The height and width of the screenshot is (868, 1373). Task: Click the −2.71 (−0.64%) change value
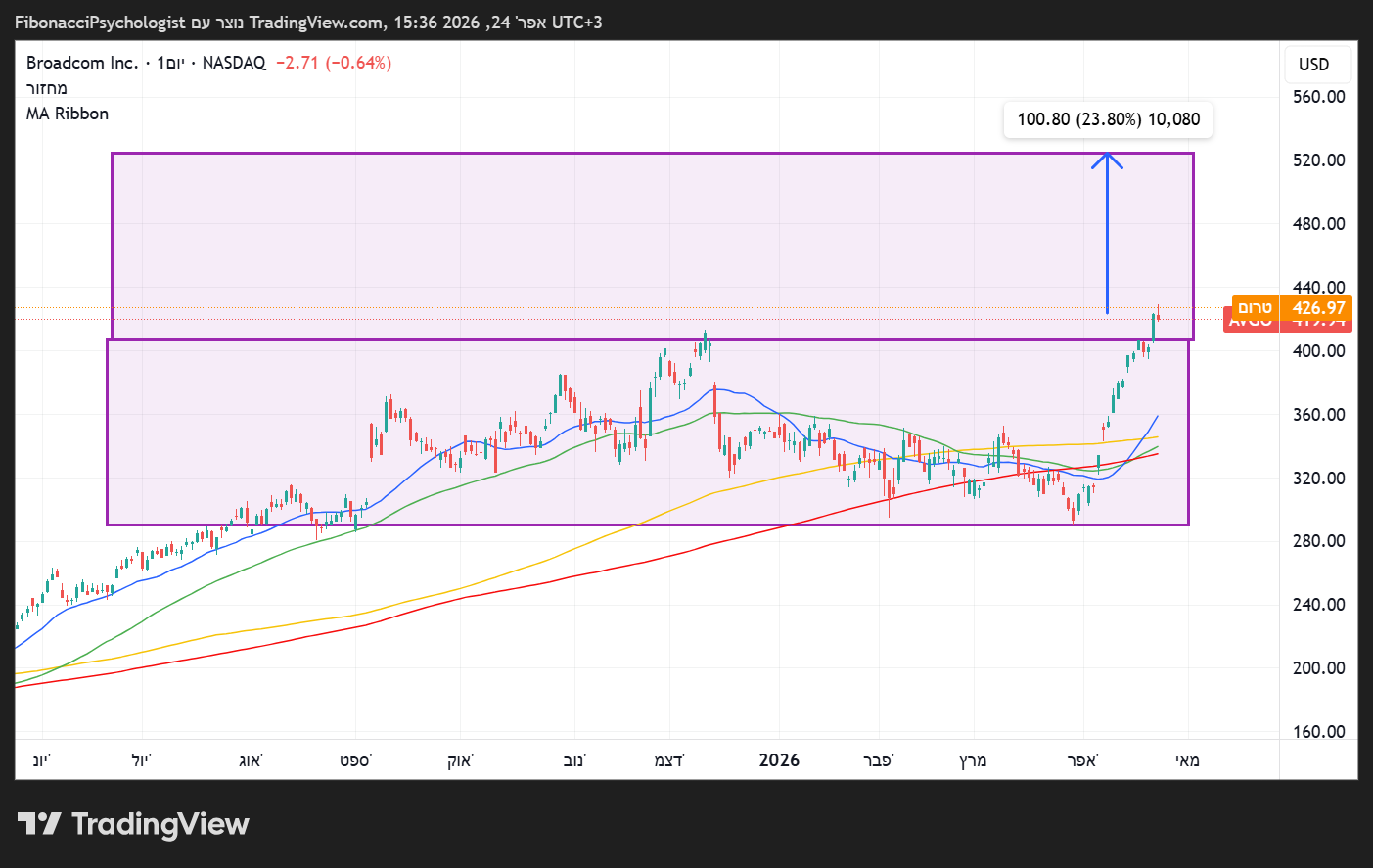click(x=334, y=63)
